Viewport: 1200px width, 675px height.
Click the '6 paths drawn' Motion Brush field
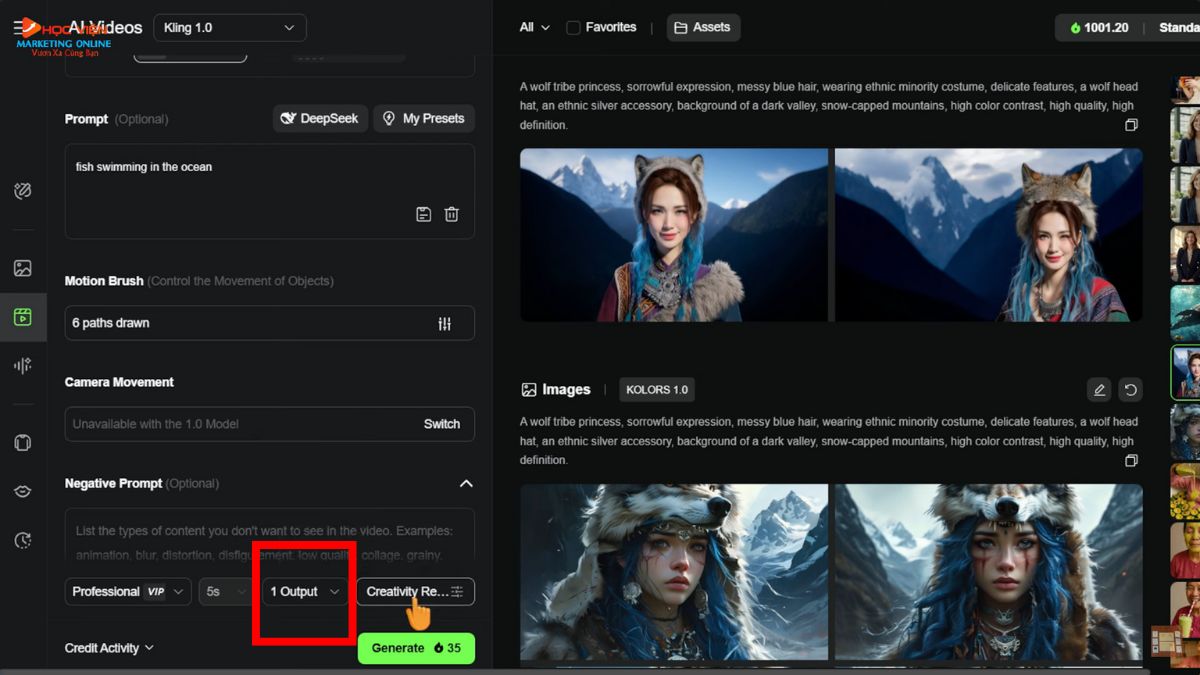tap(270, 323)
